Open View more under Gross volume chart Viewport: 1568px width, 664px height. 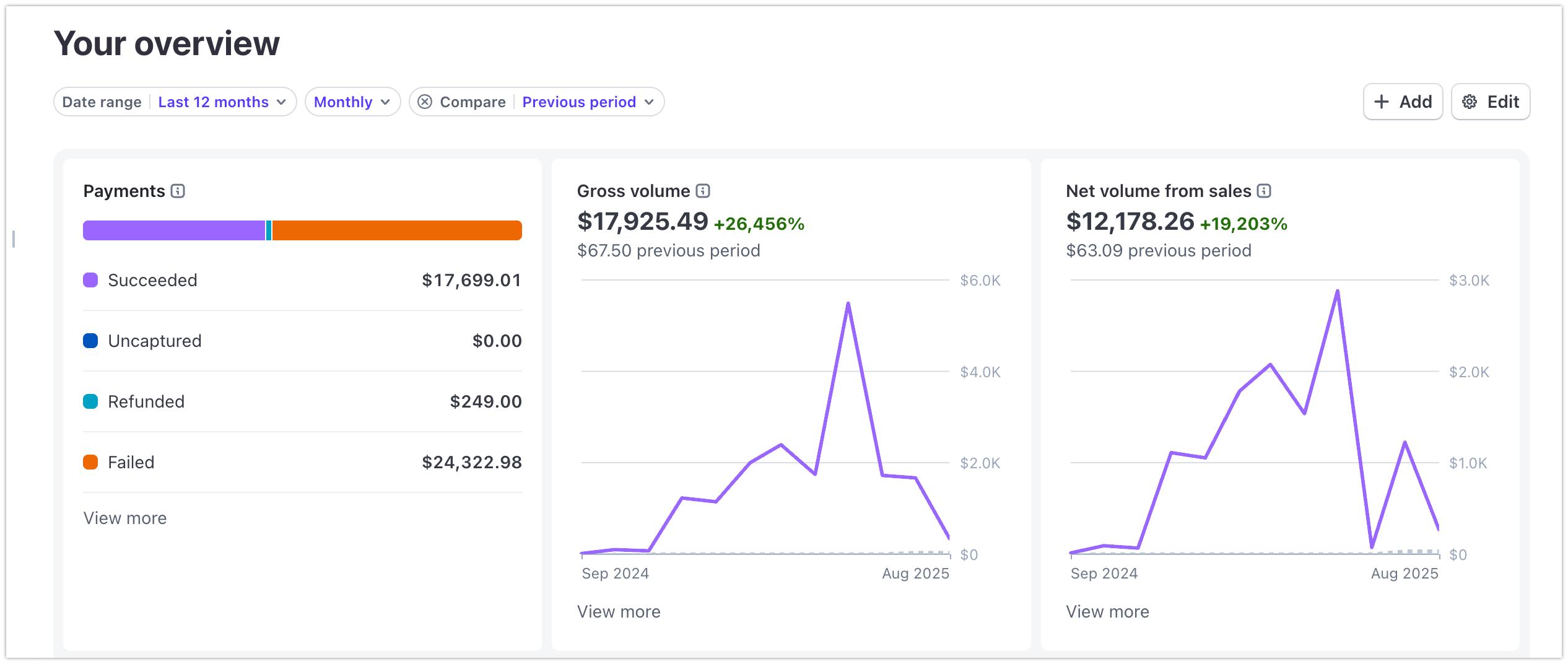(x=619, y=611)
